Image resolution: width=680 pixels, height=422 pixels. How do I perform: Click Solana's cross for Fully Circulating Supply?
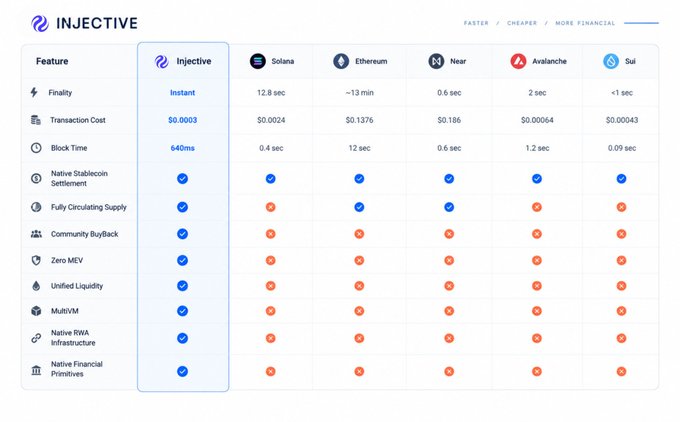tap(271, 207)
